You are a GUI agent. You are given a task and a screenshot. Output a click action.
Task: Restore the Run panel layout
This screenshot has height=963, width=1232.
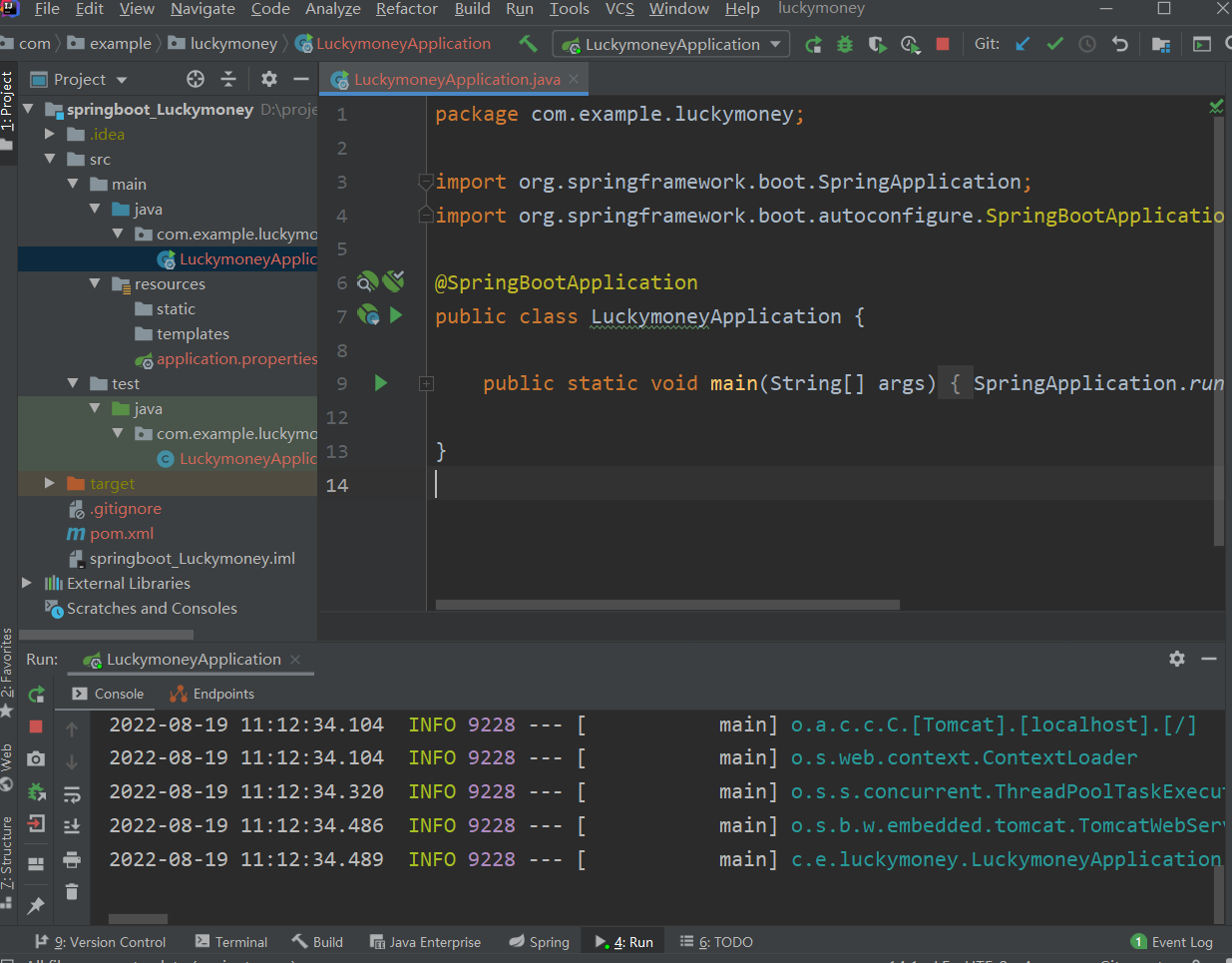point(36,864)
